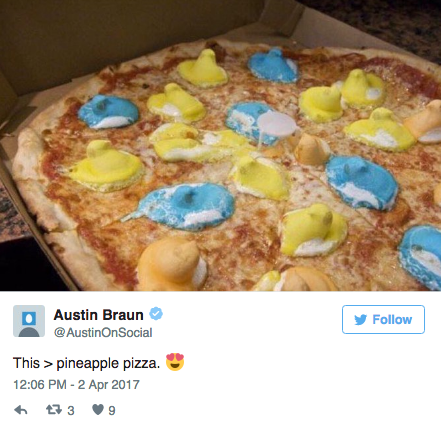Open the Austin Braun display name link

[99, 315]
